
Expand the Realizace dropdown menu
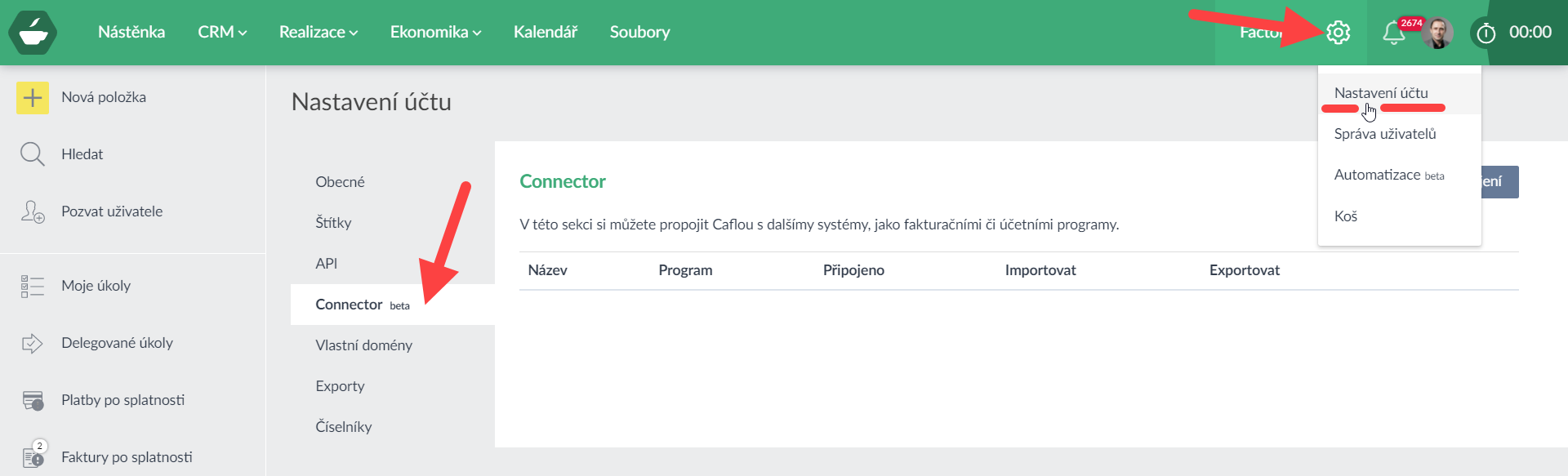pos(318,32)
